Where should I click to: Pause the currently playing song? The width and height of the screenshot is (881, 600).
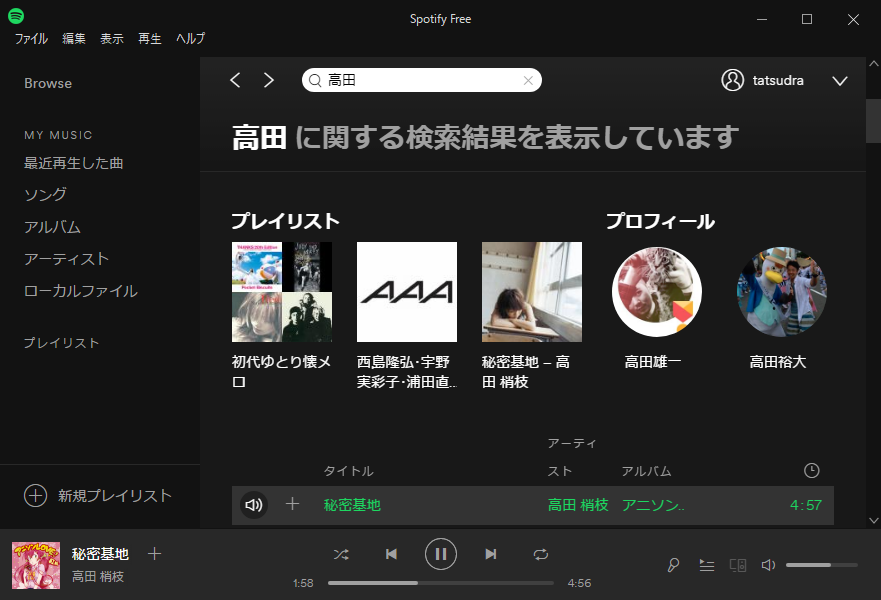(x=440, y=553)
